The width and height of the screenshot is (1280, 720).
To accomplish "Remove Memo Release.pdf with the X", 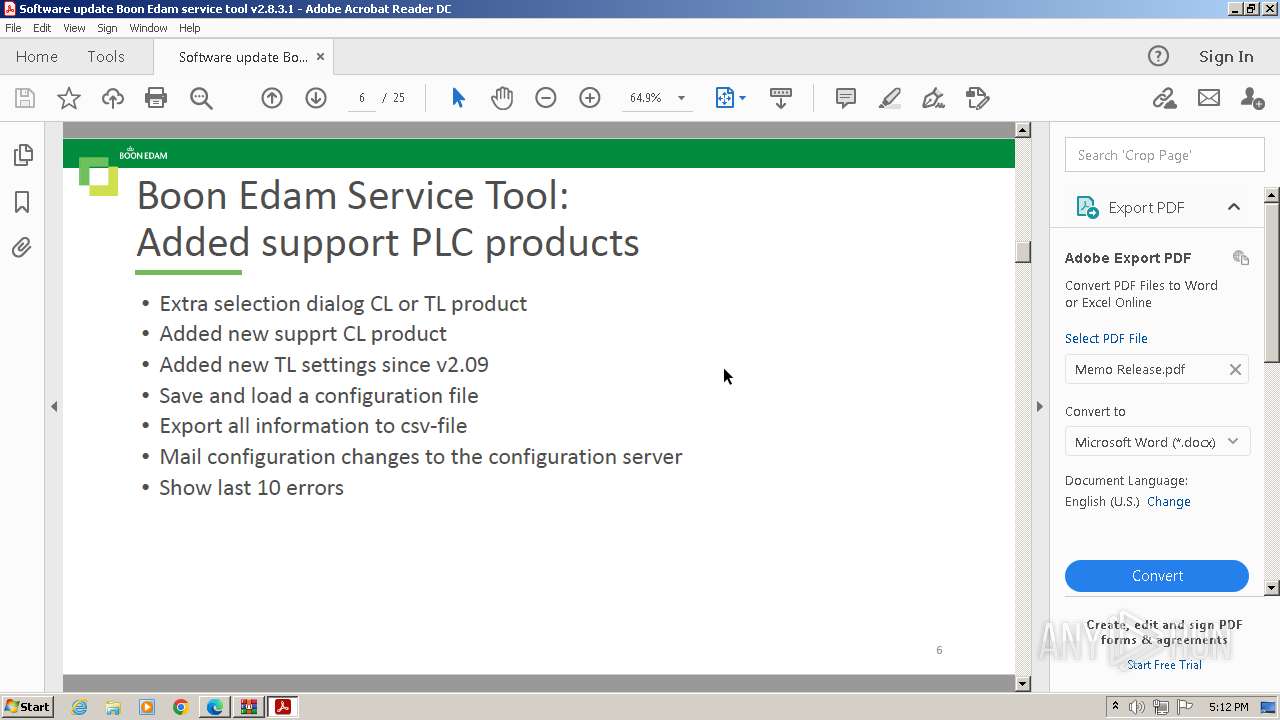I will [x=1235, y=369].
